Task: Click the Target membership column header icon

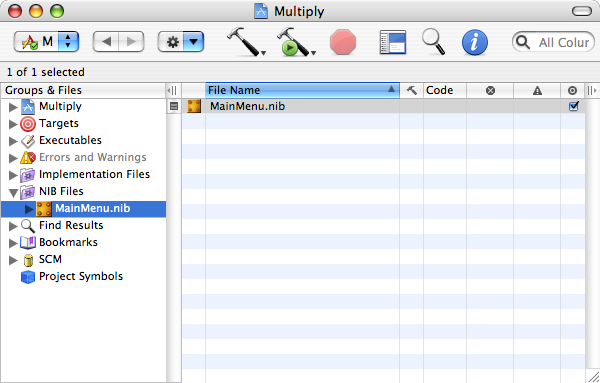Action: click(x=572, y=91)
